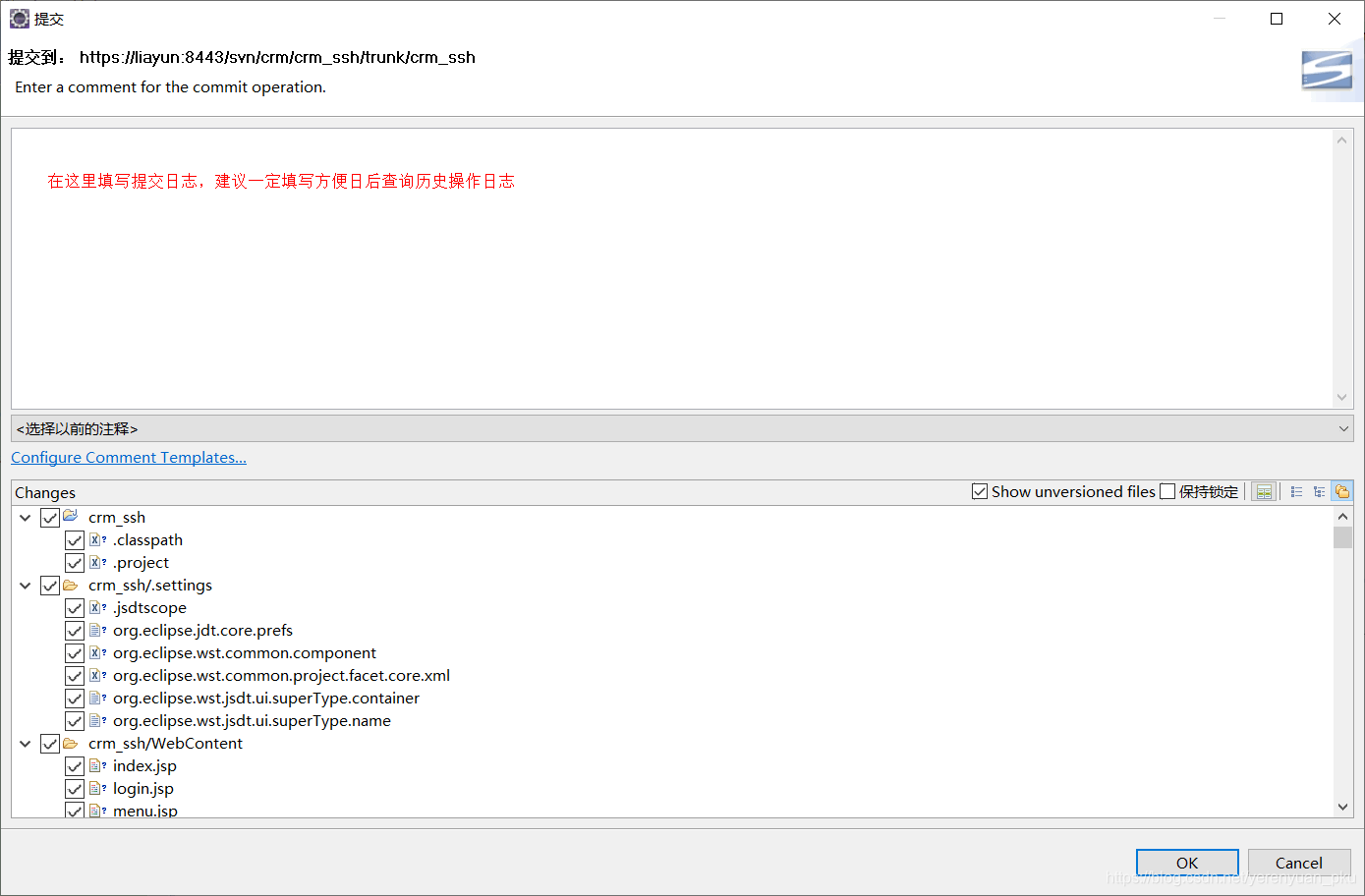Select the .project file name
Screen dimensions: 1365x896
click(141, 562)
